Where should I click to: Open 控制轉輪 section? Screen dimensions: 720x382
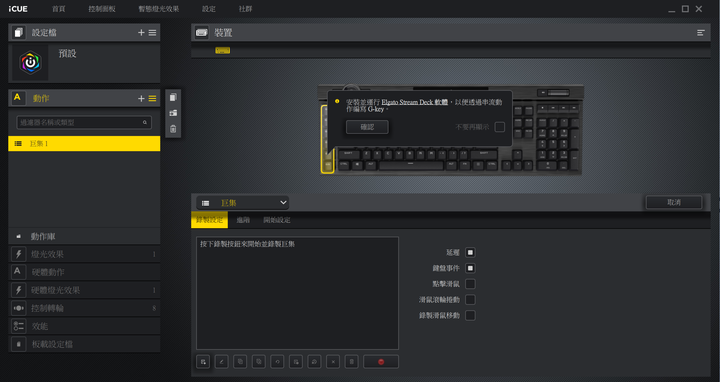tap(84, 308)
